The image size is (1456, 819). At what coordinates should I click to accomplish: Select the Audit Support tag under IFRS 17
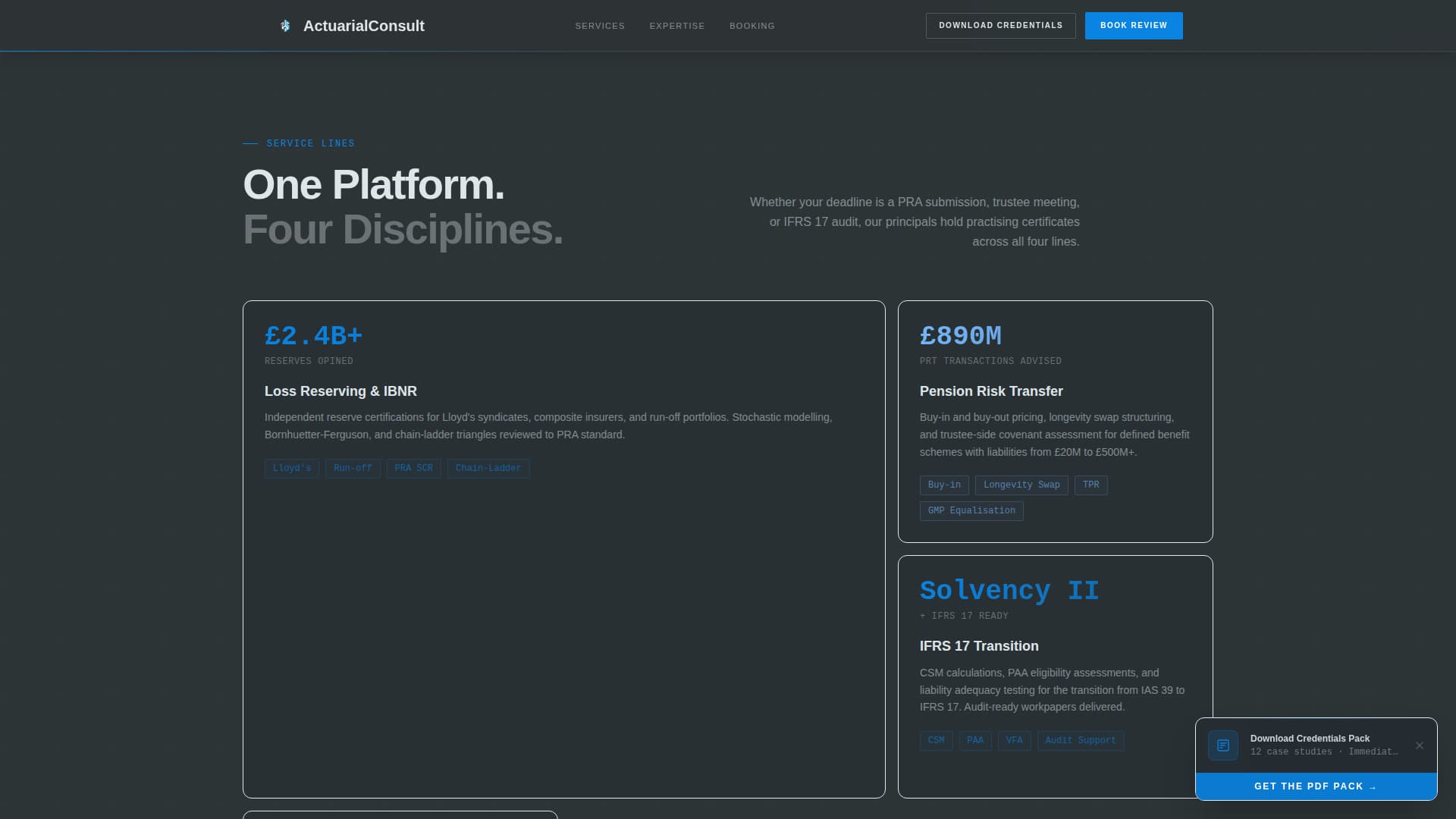coord(1080,740)
